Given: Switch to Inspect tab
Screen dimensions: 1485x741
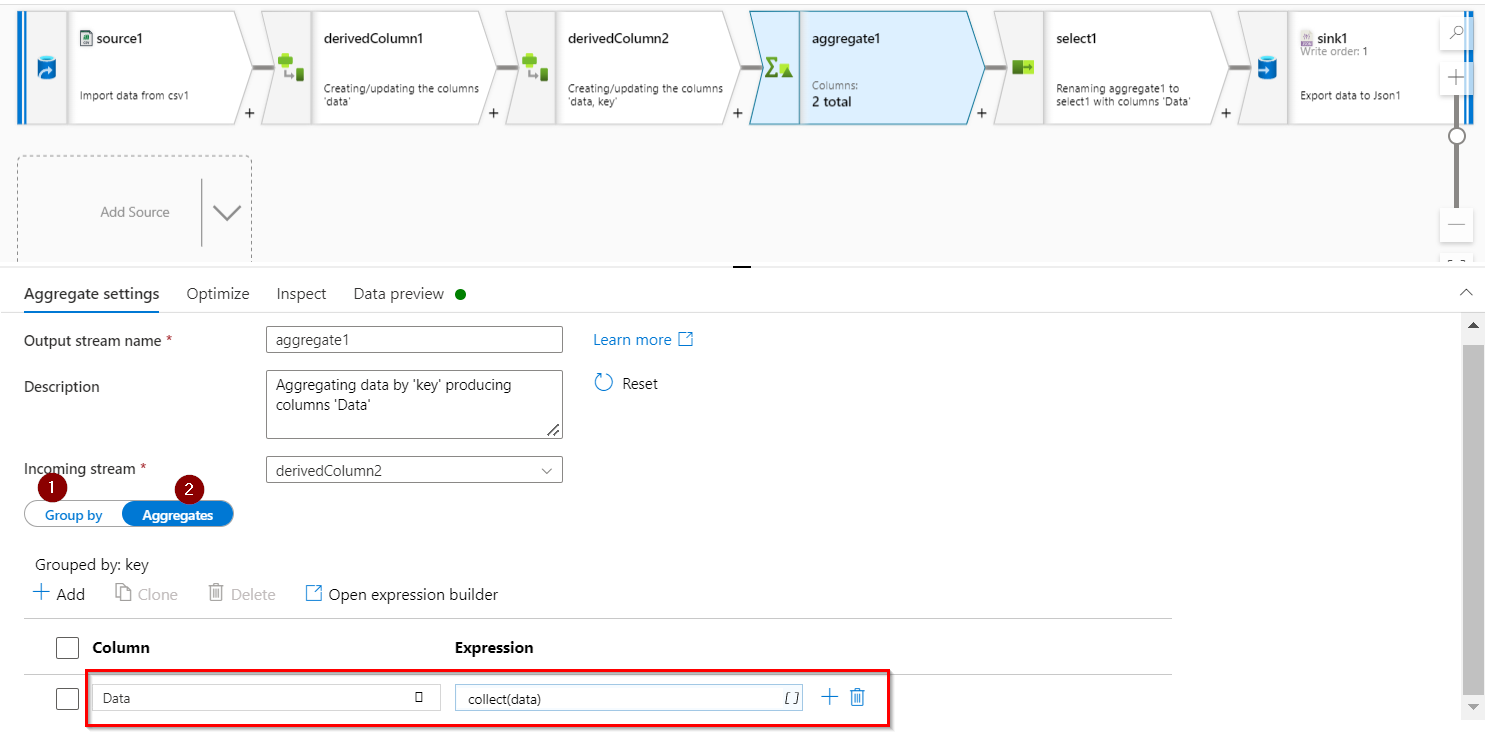Looking at the screenshot, I should point(302,294).
